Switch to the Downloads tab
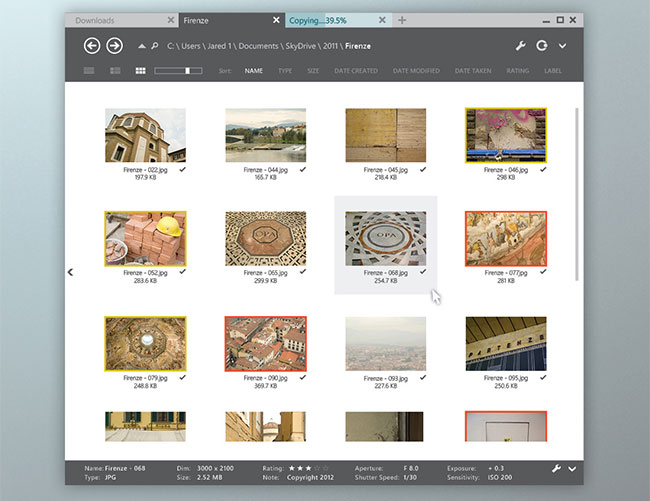 (x=121, y=20)
